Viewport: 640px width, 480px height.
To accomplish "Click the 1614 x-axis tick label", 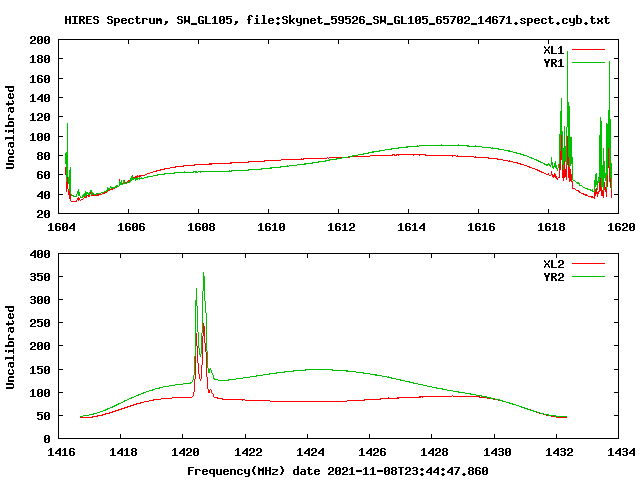I will (x=411, y=227).
